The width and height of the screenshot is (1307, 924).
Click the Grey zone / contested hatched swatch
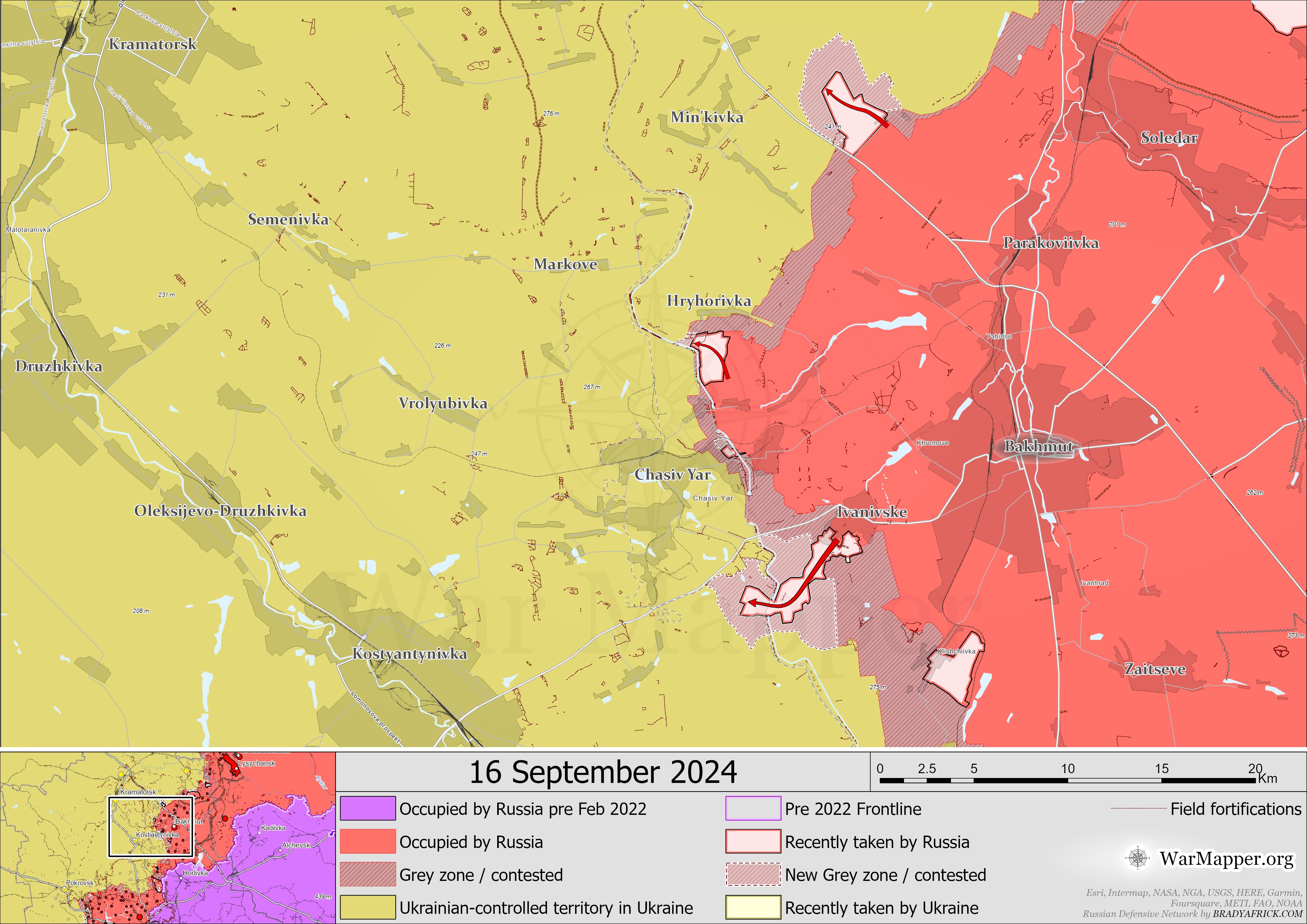[368, 875]
